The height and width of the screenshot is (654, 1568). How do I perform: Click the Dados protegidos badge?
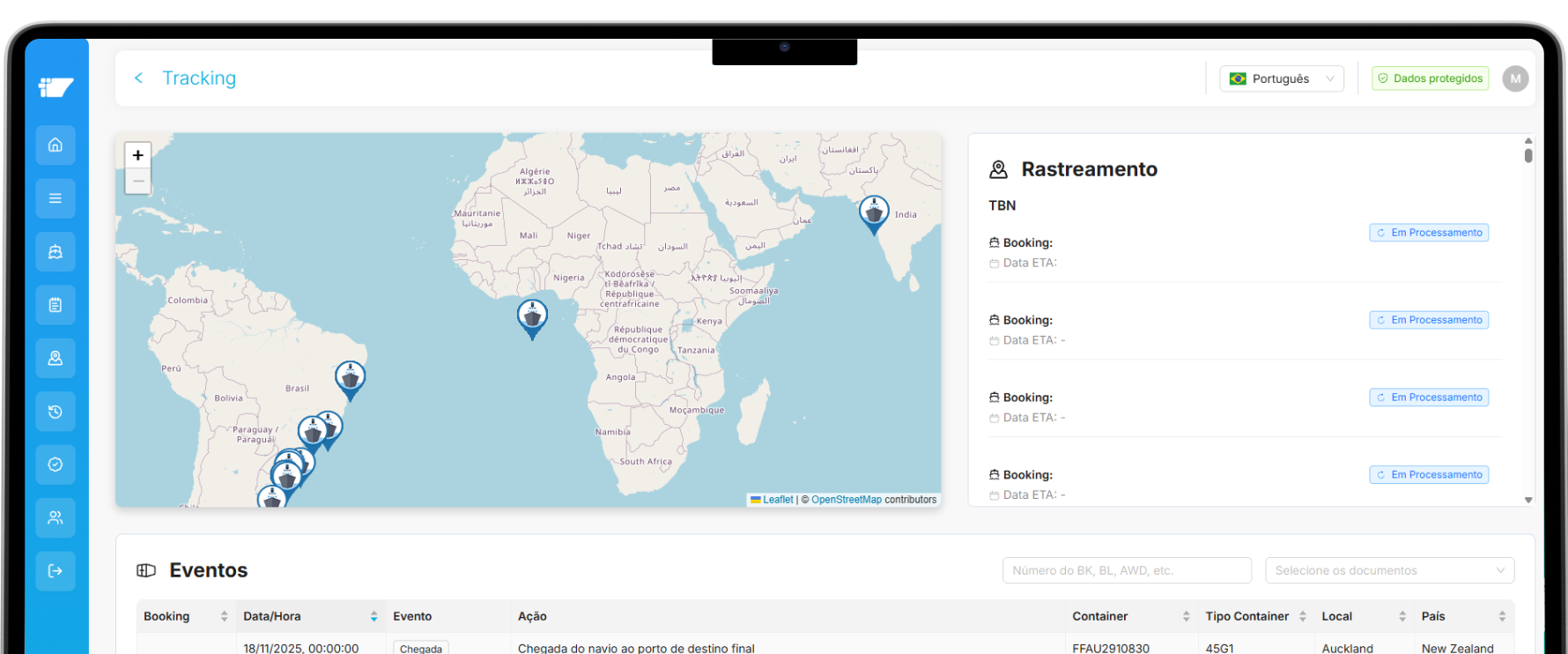(x=1430, y=78)
